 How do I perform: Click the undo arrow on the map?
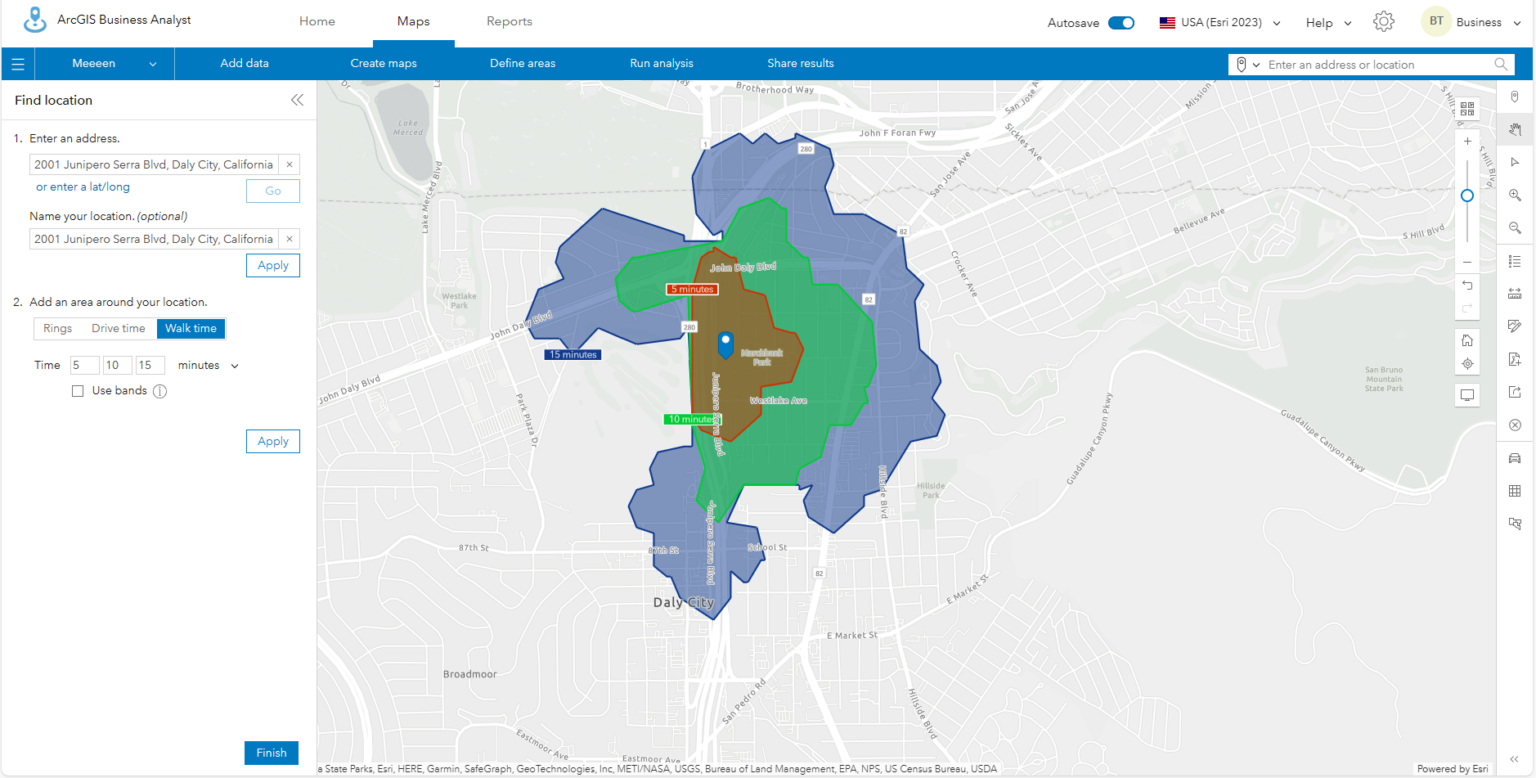click(x=1467, y=286)
